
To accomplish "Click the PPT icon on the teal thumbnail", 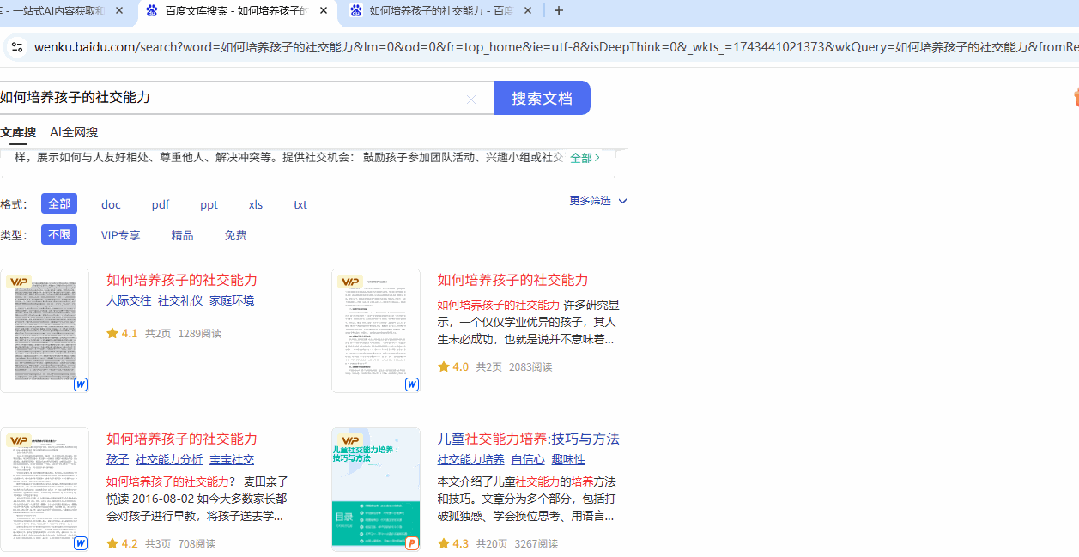I will click(x=412, y=543).
